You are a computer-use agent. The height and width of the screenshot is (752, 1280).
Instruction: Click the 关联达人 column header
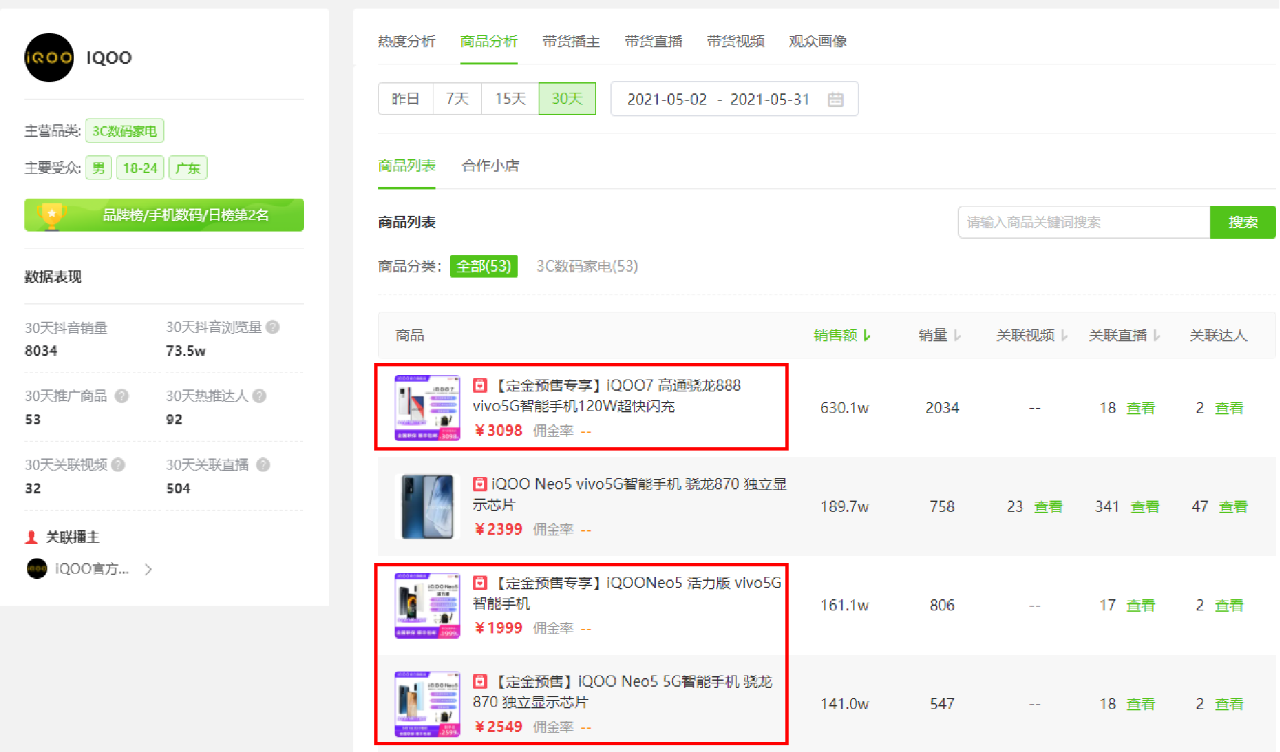click(1218, 336)
